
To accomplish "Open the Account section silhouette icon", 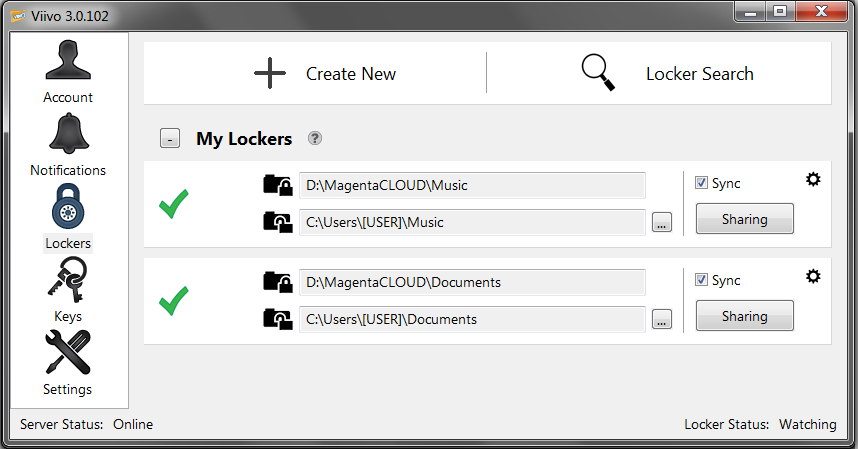I will (x=68, y=62).
